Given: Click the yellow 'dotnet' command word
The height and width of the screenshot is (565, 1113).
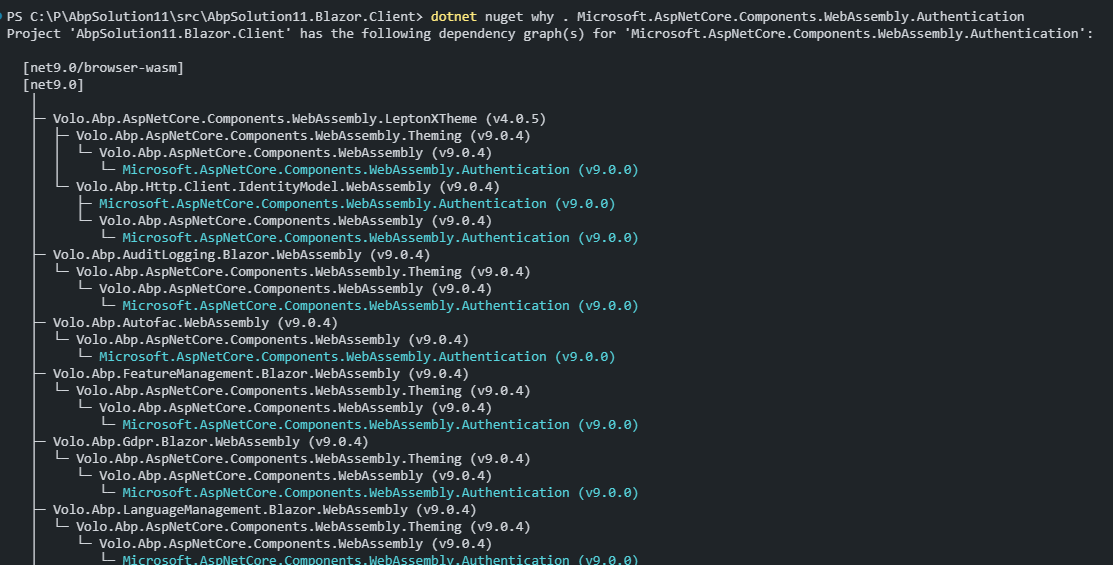Looking at the screenshot, I should click(x=454, y=16).
